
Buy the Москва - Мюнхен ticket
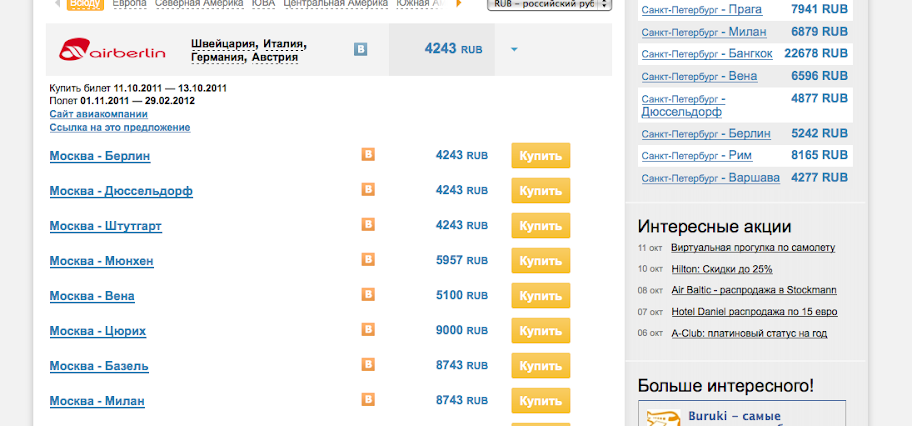click(541, 261)
